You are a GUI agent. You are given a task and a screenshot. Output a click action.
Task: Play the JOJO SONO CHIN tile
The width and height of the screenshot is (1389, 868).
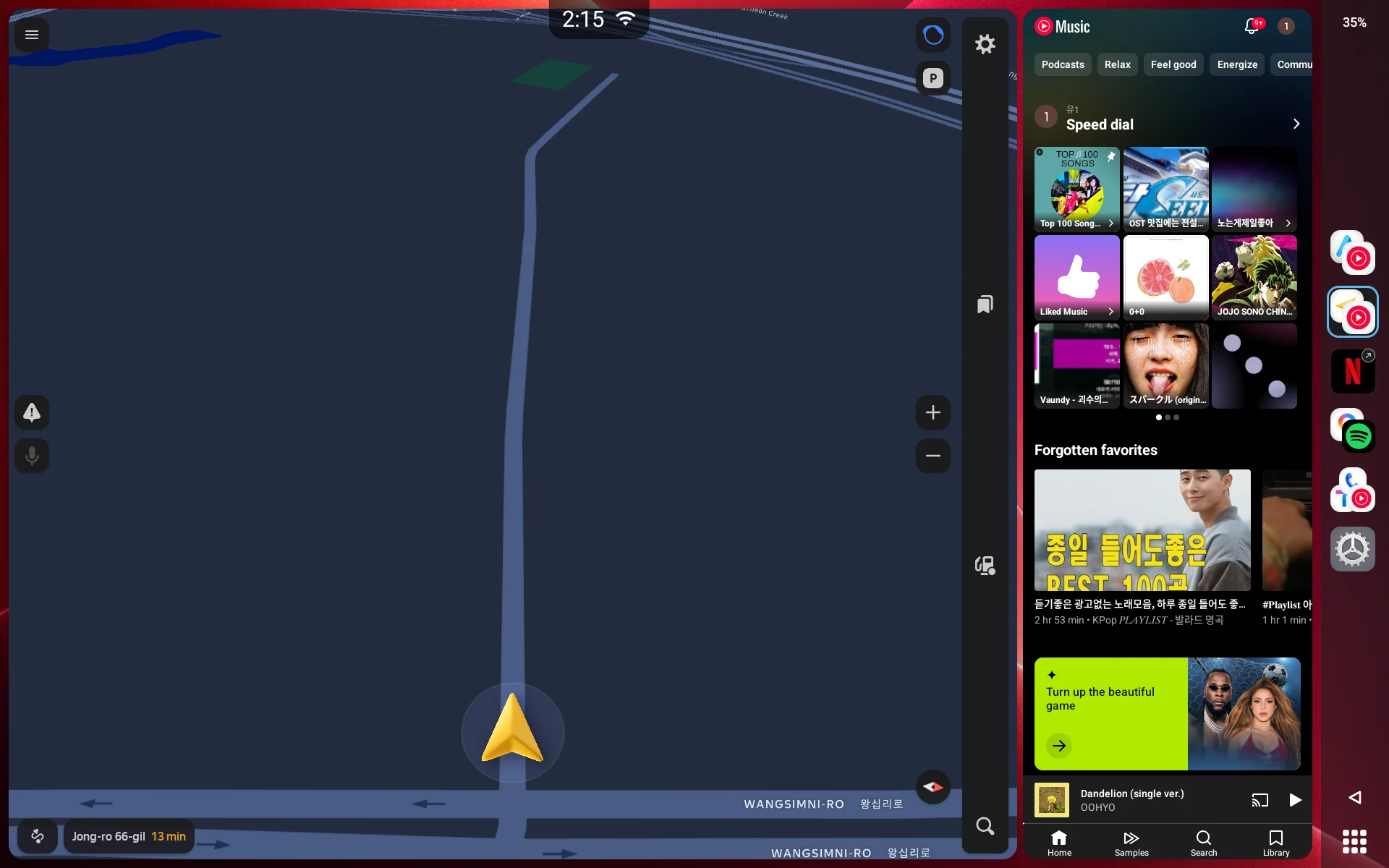1254,277
